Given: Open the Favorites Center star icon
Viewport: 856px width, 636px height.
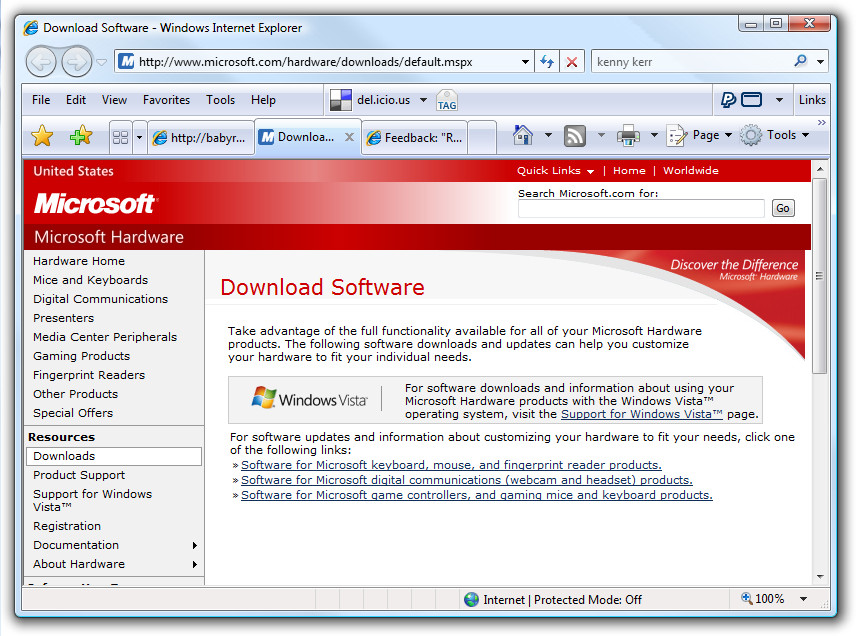Looking at the screenshot, I should (x=42, y=135).
